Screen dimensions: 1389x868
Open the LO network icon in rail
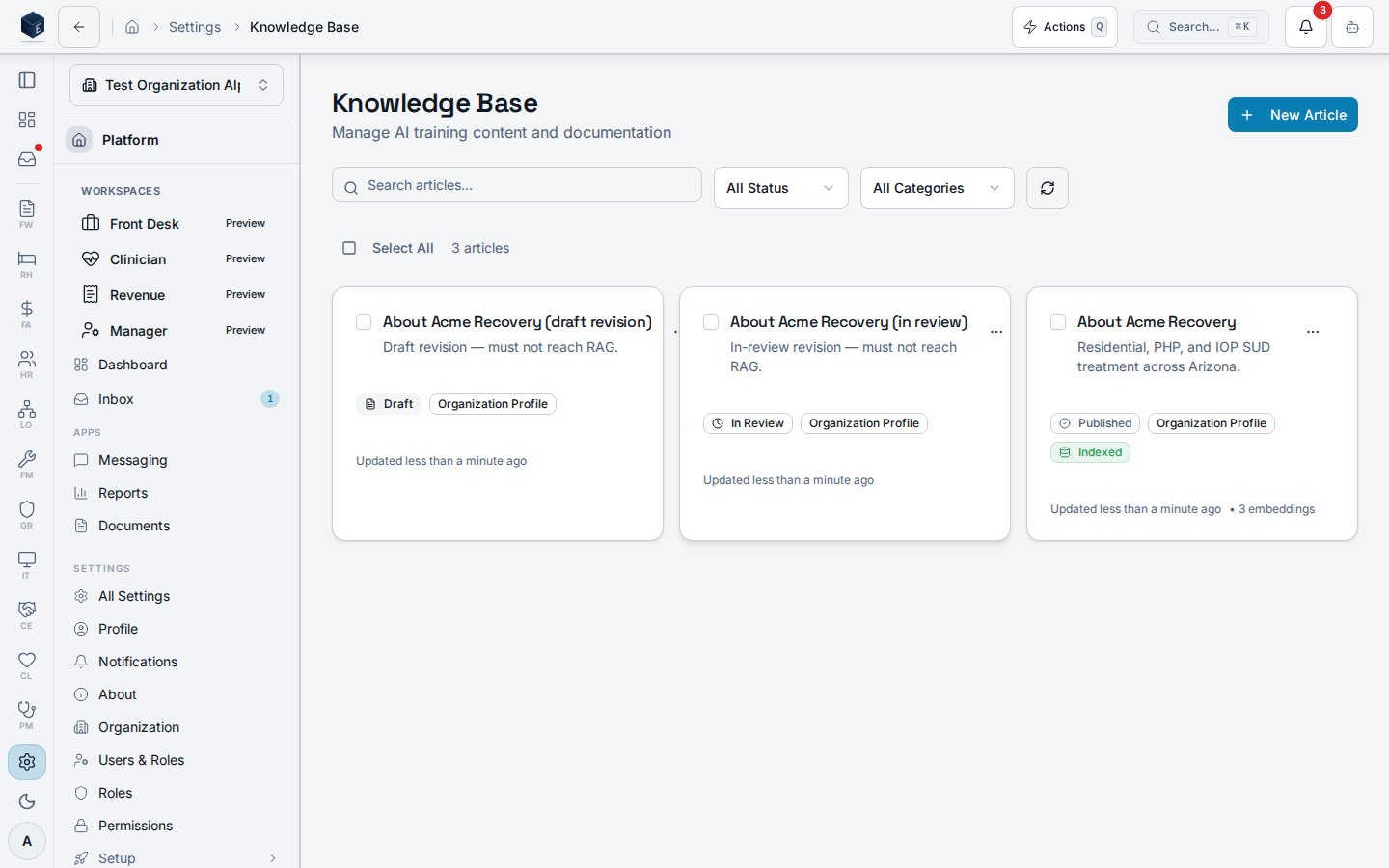pos(27,413)
